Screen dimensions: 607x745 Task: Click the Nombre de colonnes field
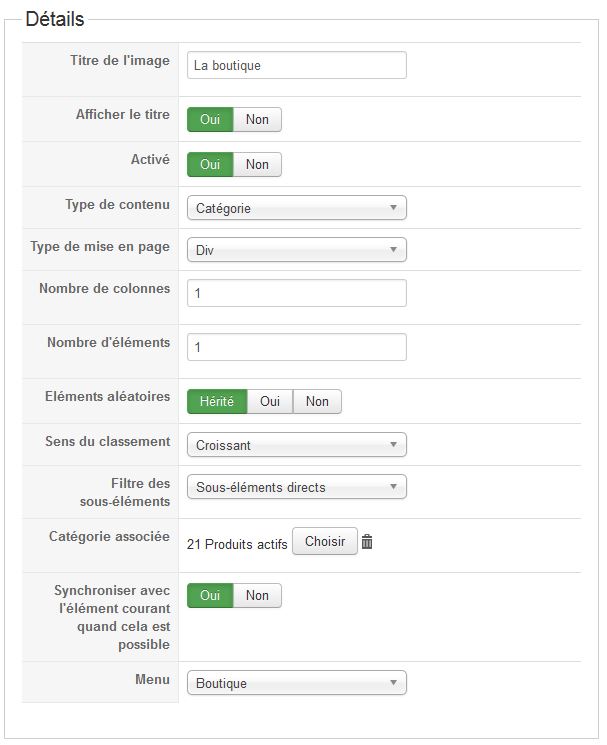click(297, 293)
